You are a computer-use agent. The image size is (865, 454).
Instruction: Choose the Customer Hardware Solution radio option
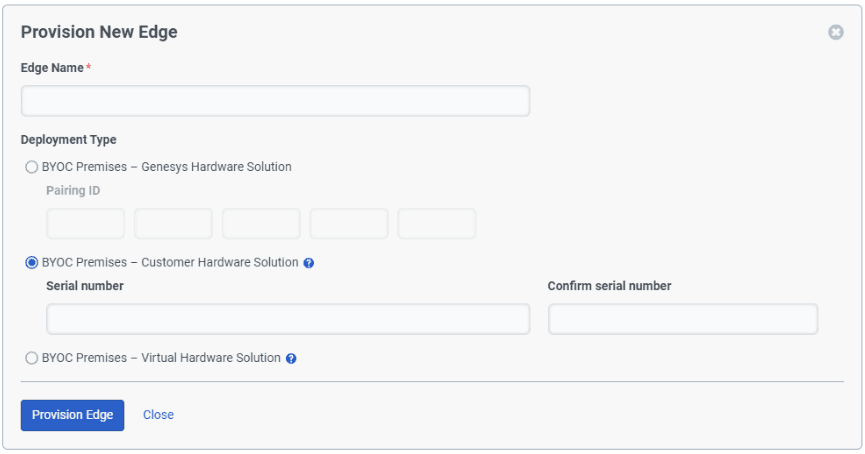(32, 263)
